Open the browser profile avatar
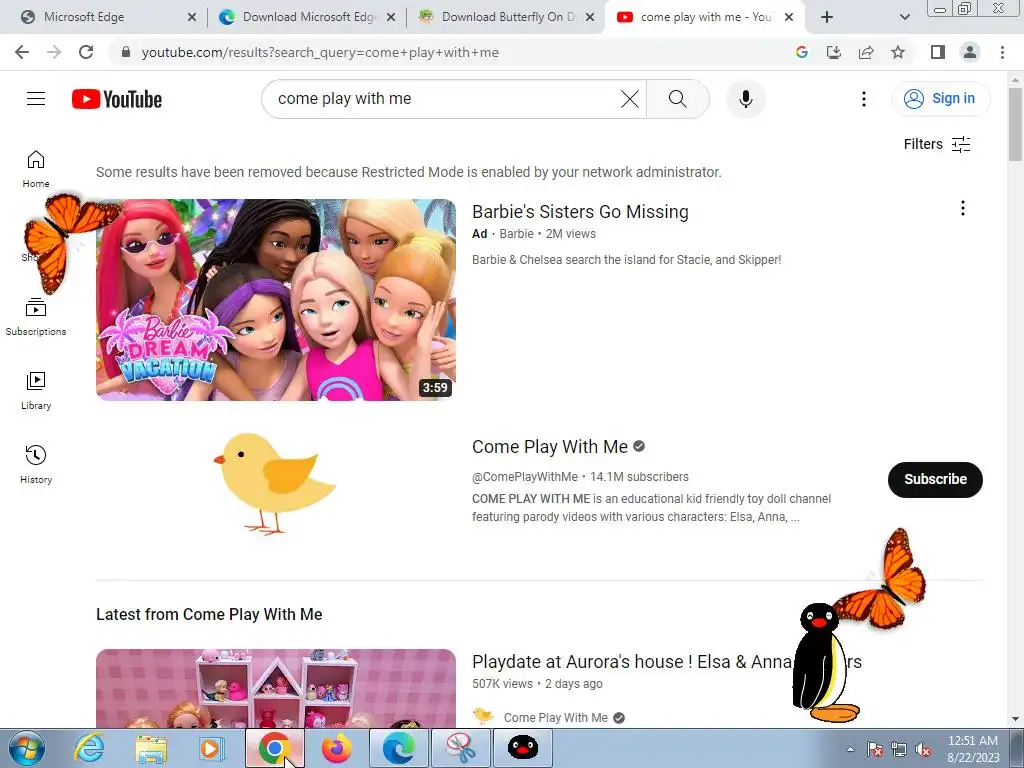1024x768 pixels. tap(970, 52)
